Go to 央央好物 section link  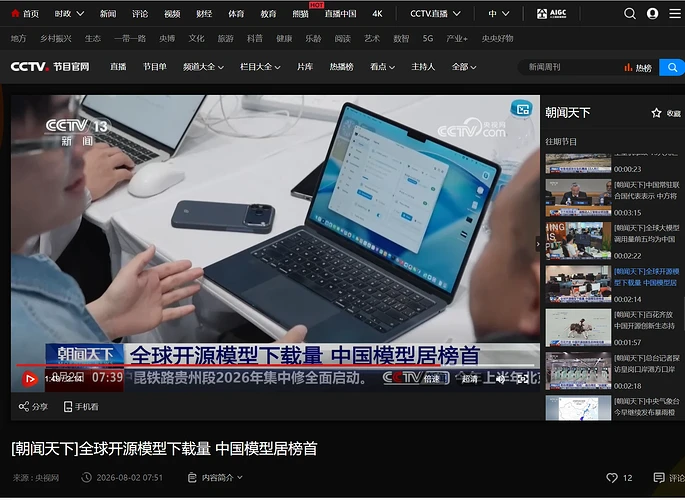tap(497, 38)
